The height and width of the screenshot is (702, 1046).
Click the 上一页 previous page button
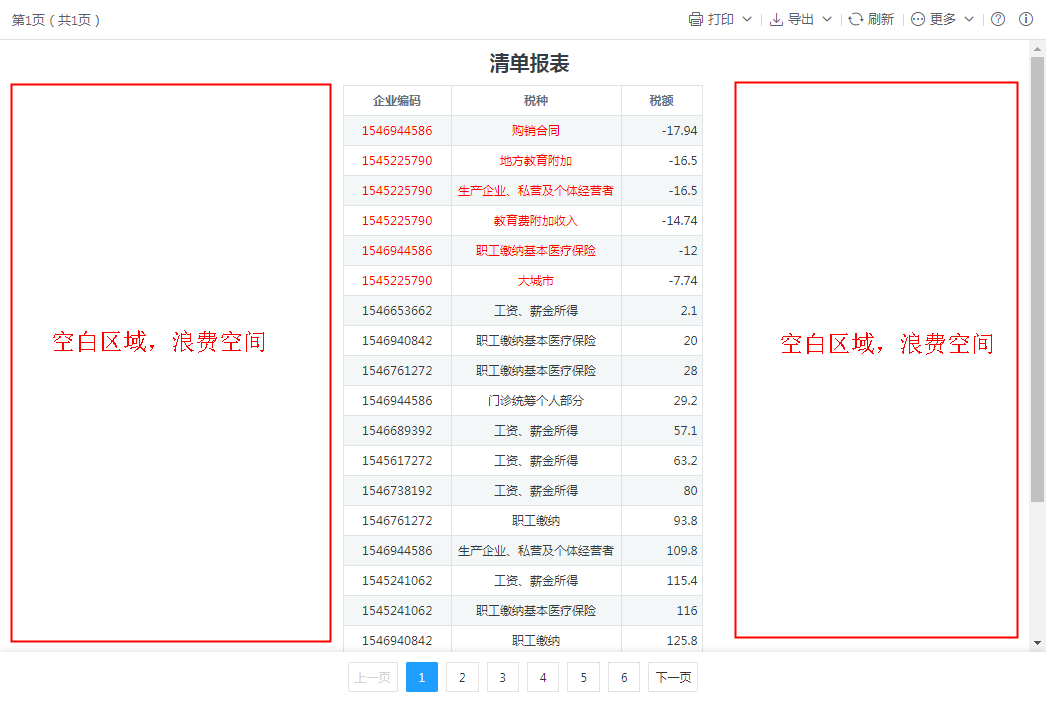pyautogui.click(x=373, y=678)
